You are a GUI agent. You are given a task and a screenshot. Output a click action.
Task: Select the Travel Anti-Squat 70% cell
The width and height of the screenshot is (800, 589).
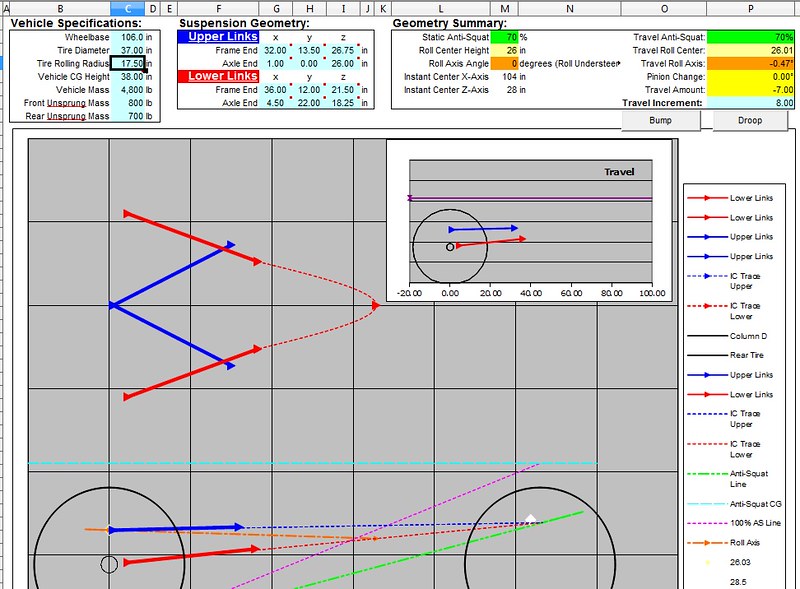pyautogui.click(x=751, y=37)
